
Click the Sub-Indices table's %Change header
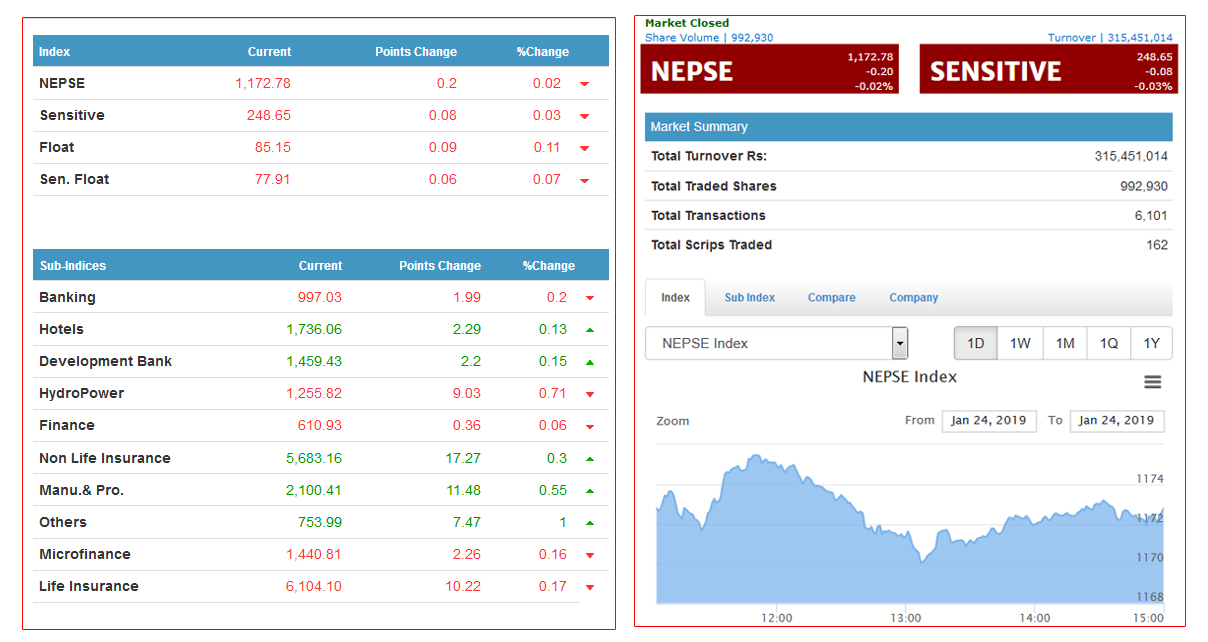tap(549, 266)
